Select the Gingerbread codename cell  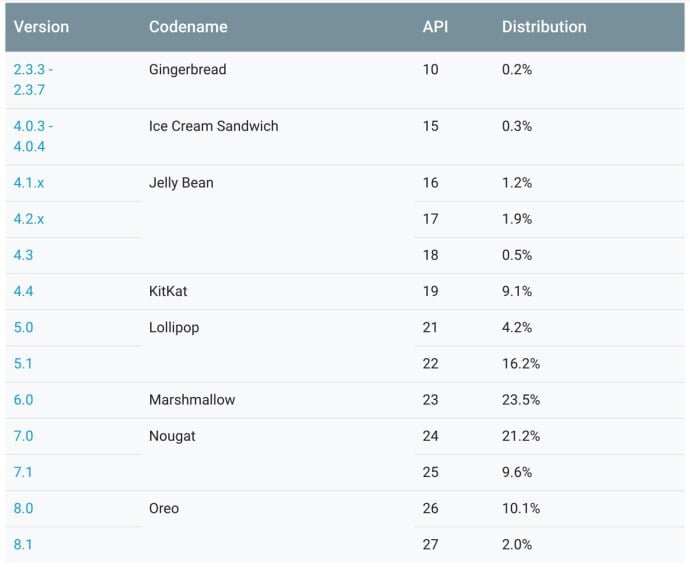(188, 70)
